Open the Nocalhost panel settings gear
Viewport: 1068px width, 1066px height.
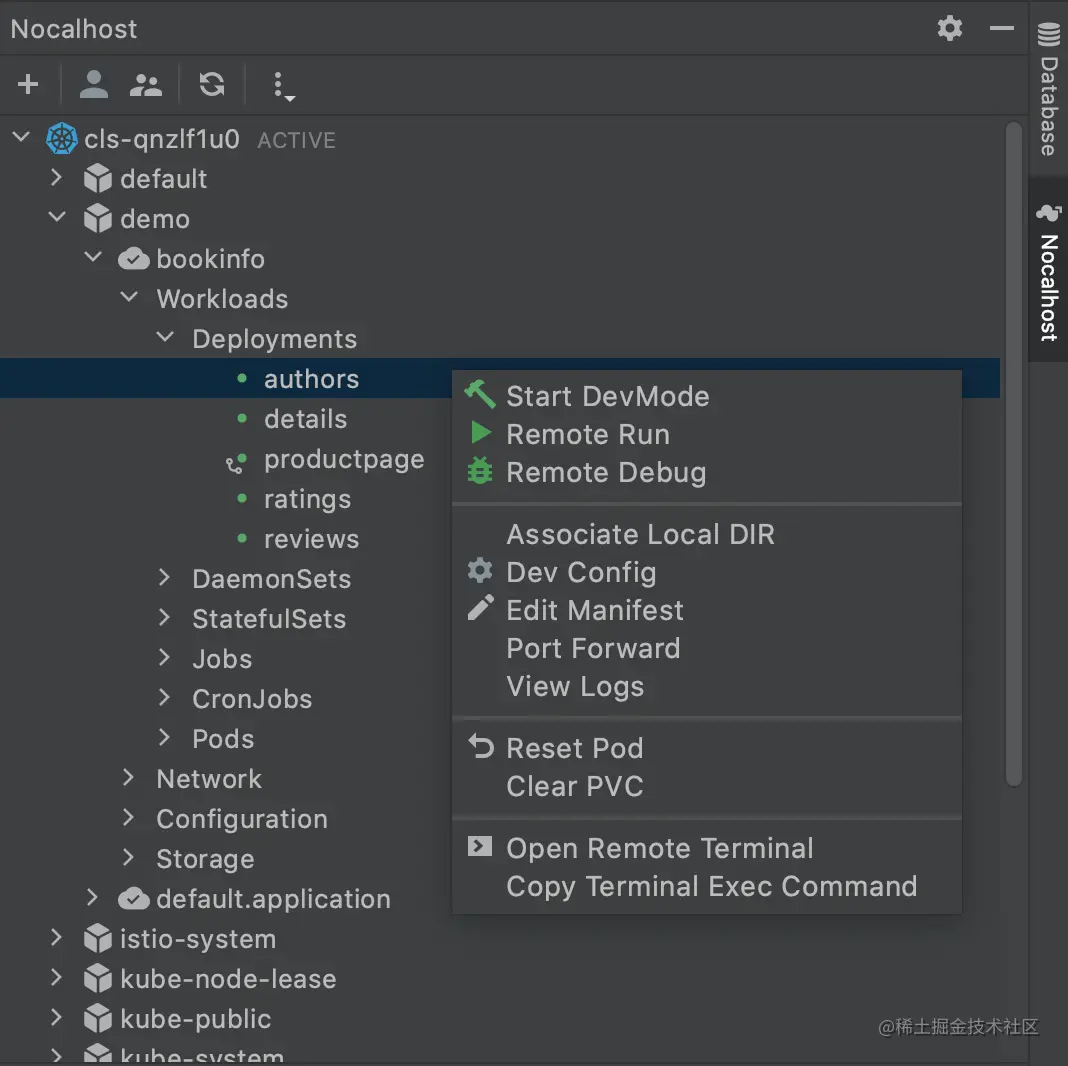[949, 29]
